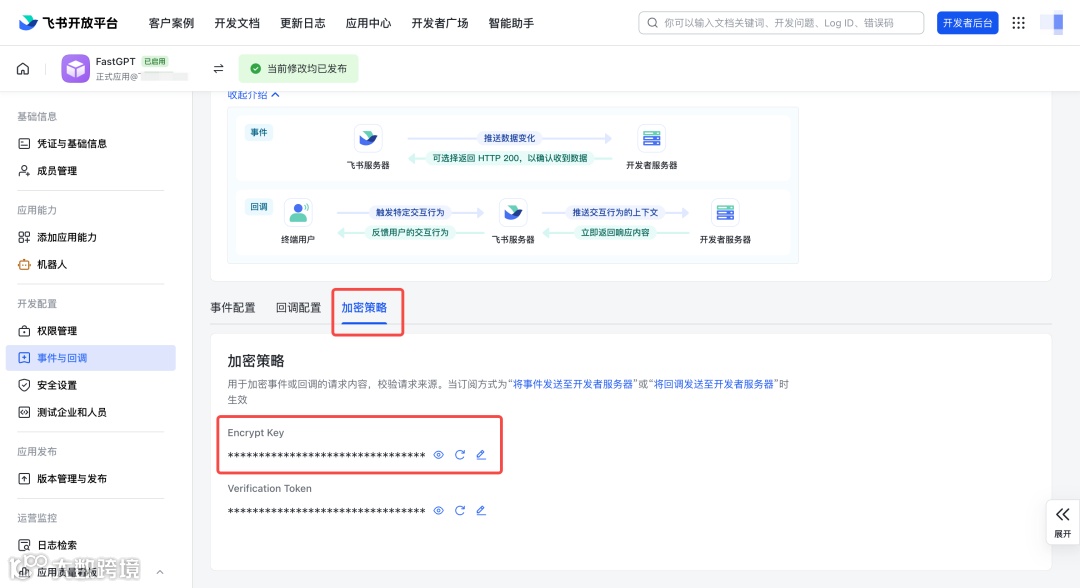Select the 加密策略 tab
The height and width of the screenshot is (588, 1080).
(364, 308)
